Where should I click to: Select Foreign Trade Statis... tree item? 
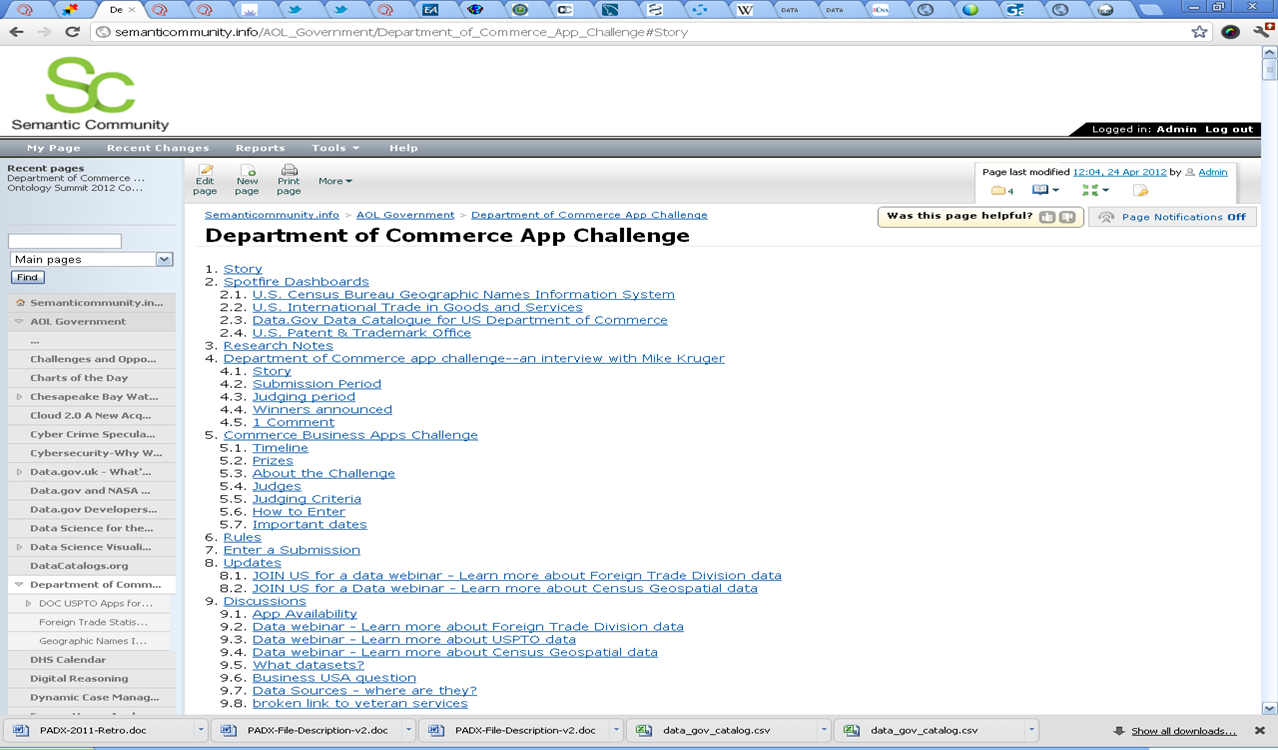[x=93, y=622]
